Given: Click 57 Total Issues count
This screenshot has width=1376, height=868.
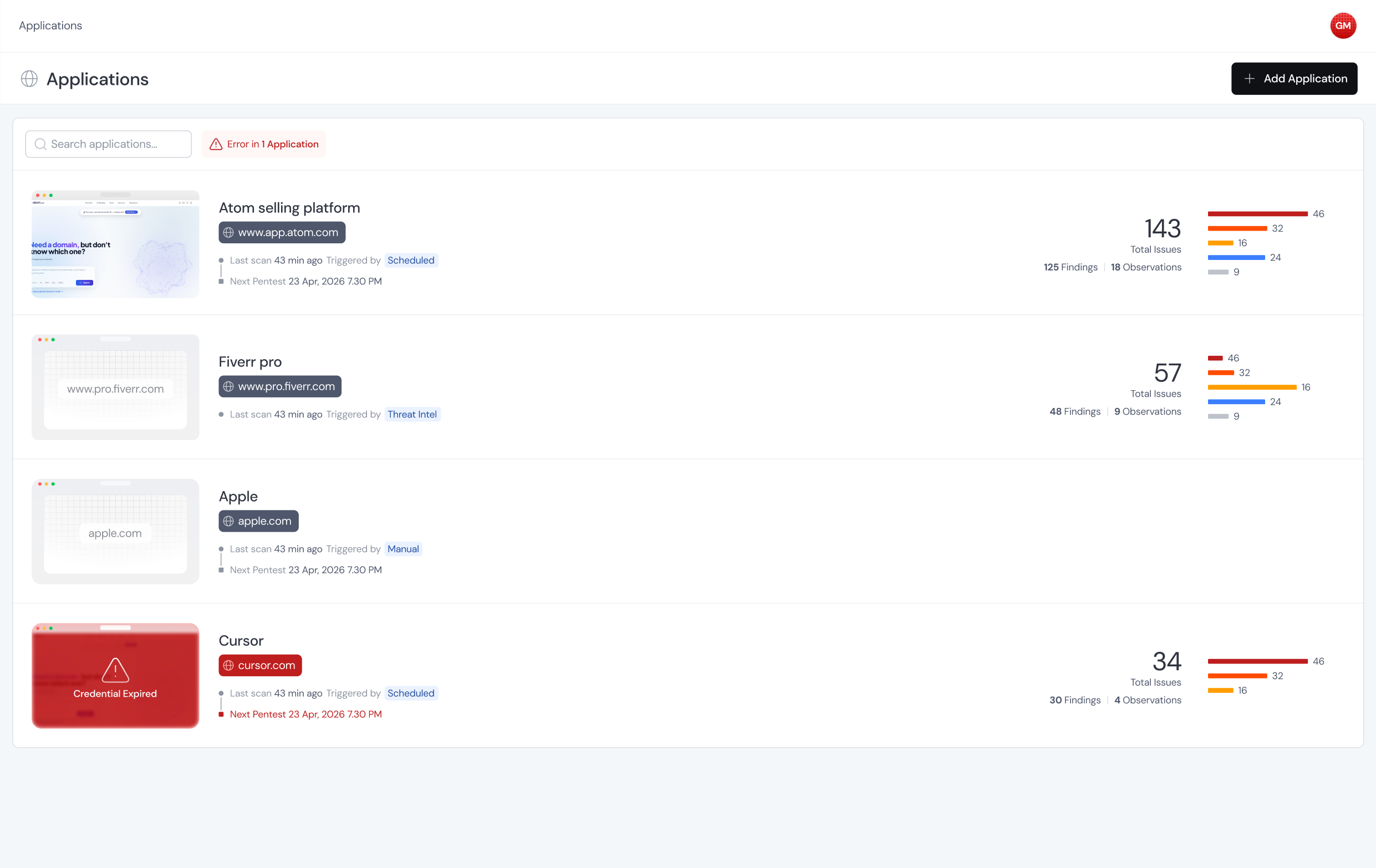Looking at the screenshot, I should (x=1168, y=374).
